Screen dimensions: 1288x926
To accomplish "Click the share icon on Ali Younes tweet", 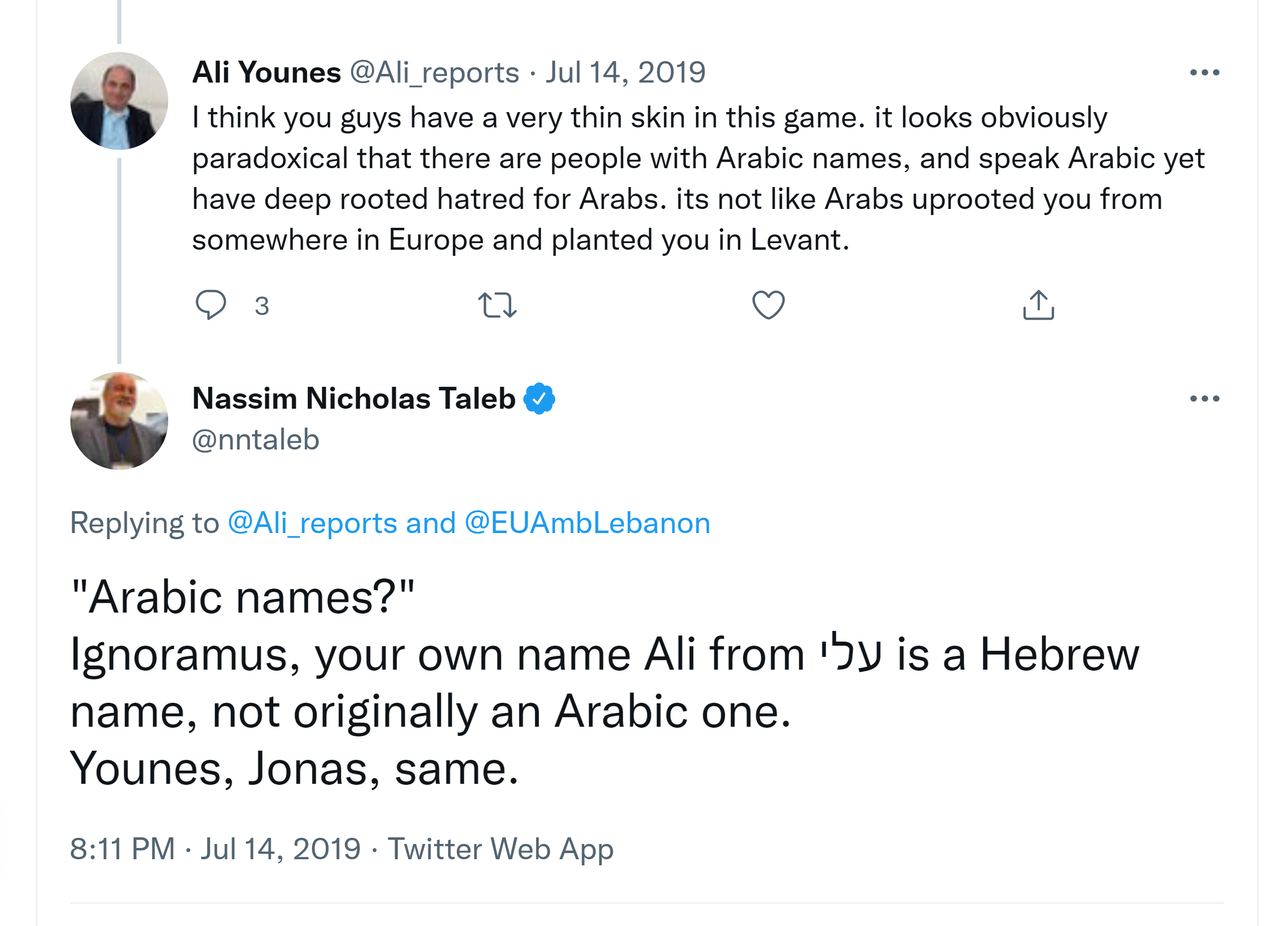I will click(x=1038, y=305).
